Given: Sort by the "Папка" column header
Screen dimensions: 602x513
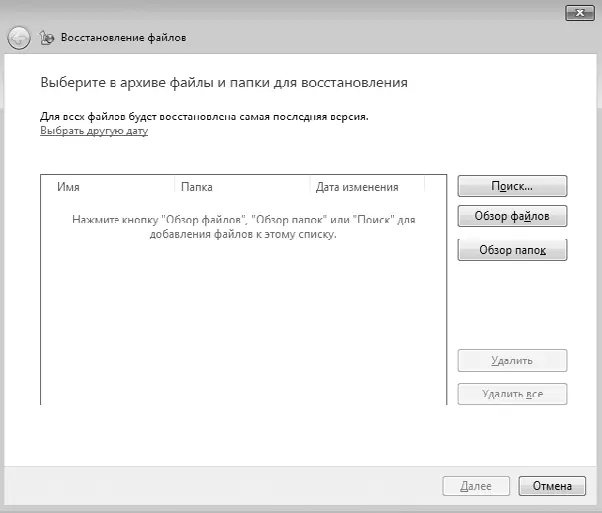Looking at the screenshot, I should (x=242, y=187).
